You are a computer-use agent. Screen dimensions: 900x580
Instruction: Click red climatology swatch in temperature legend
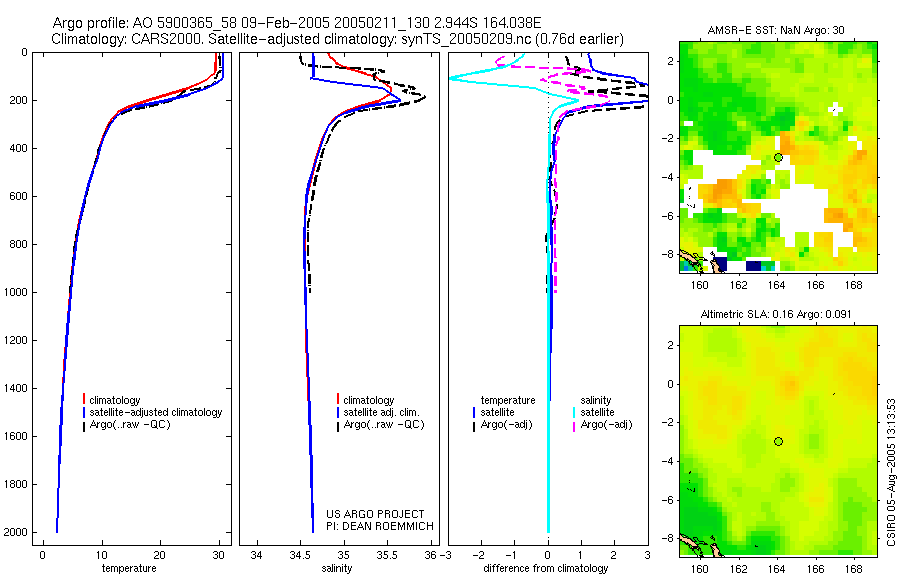pyautogui.click(x=84, y=400)
